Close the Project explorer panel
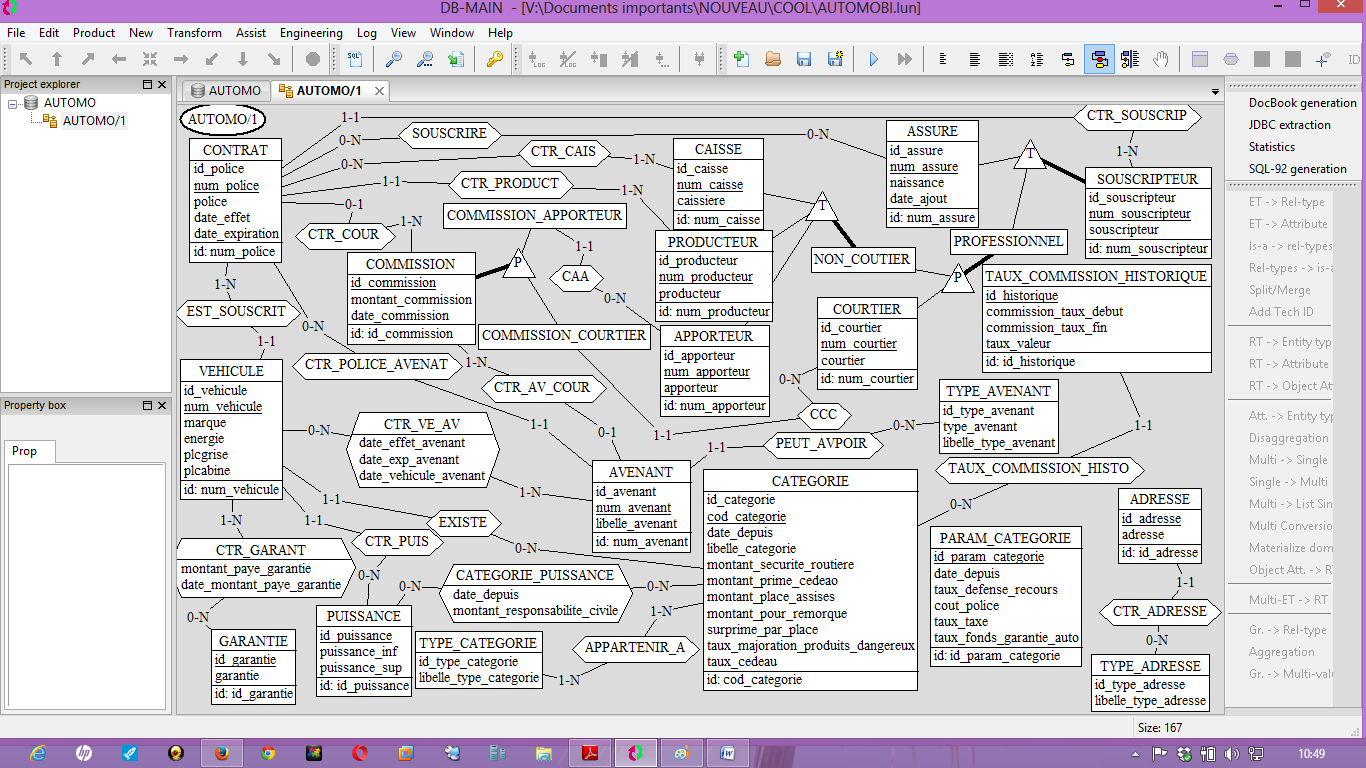 [162, 85]
